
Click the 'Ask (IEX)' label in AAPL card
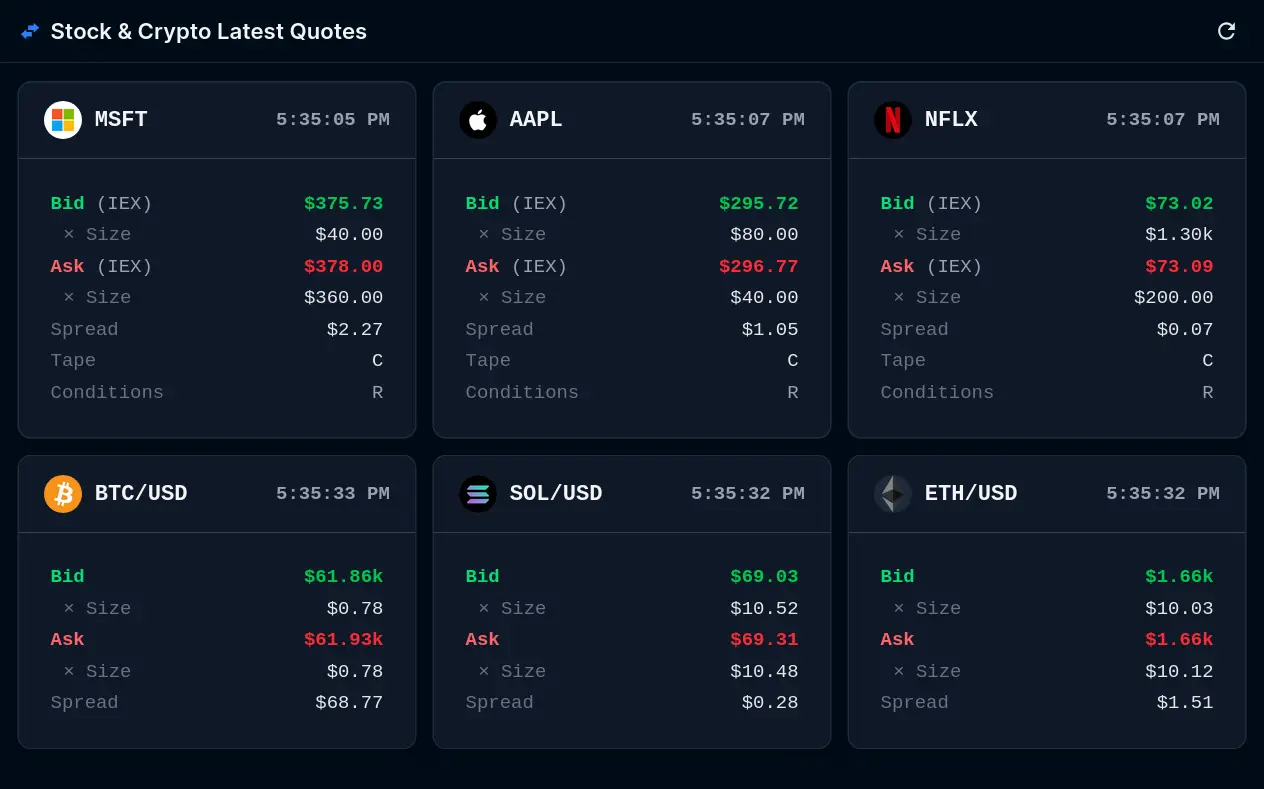click(517, 267)
